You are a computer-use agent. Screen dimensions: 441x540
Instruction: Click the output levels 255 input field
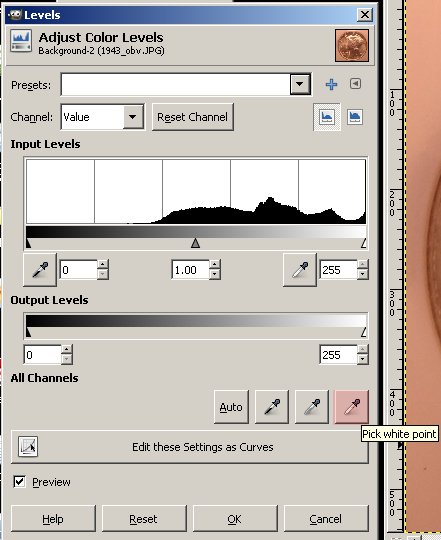pos(338,355)
